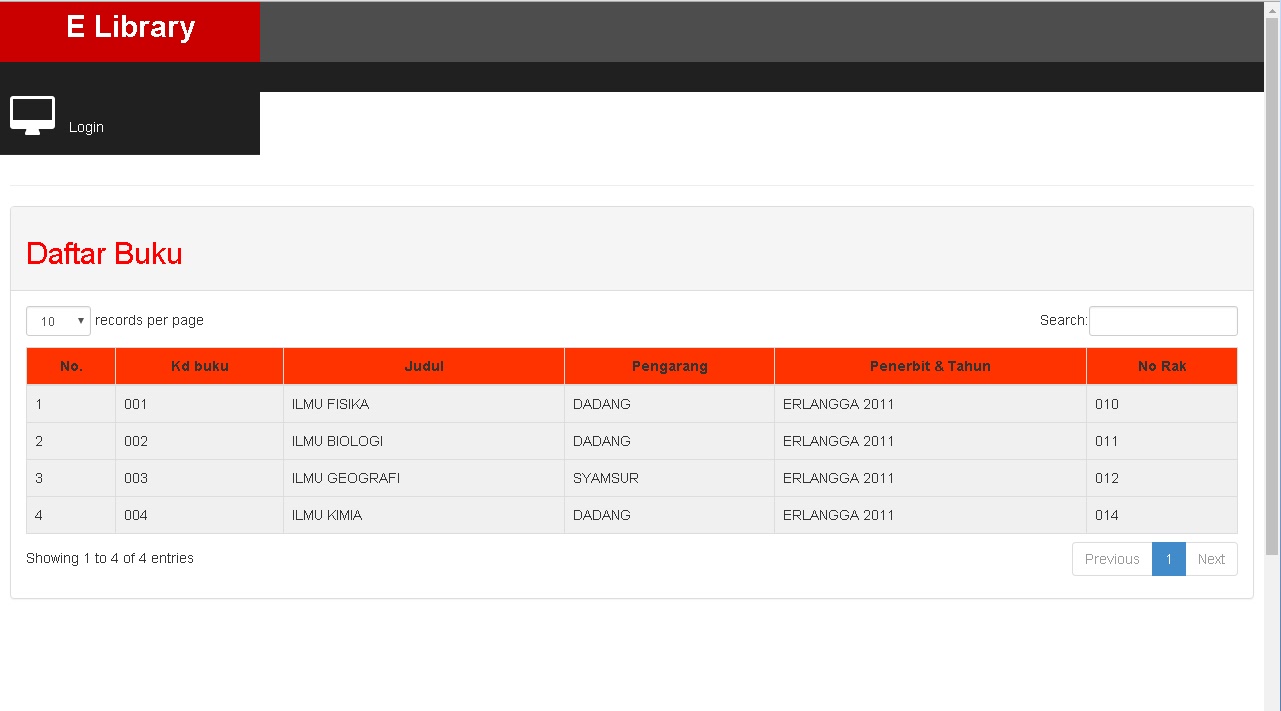Viewport: 1281px width, 711px height.
Task: Click inside the Search input field
Action: (1162, 320)
